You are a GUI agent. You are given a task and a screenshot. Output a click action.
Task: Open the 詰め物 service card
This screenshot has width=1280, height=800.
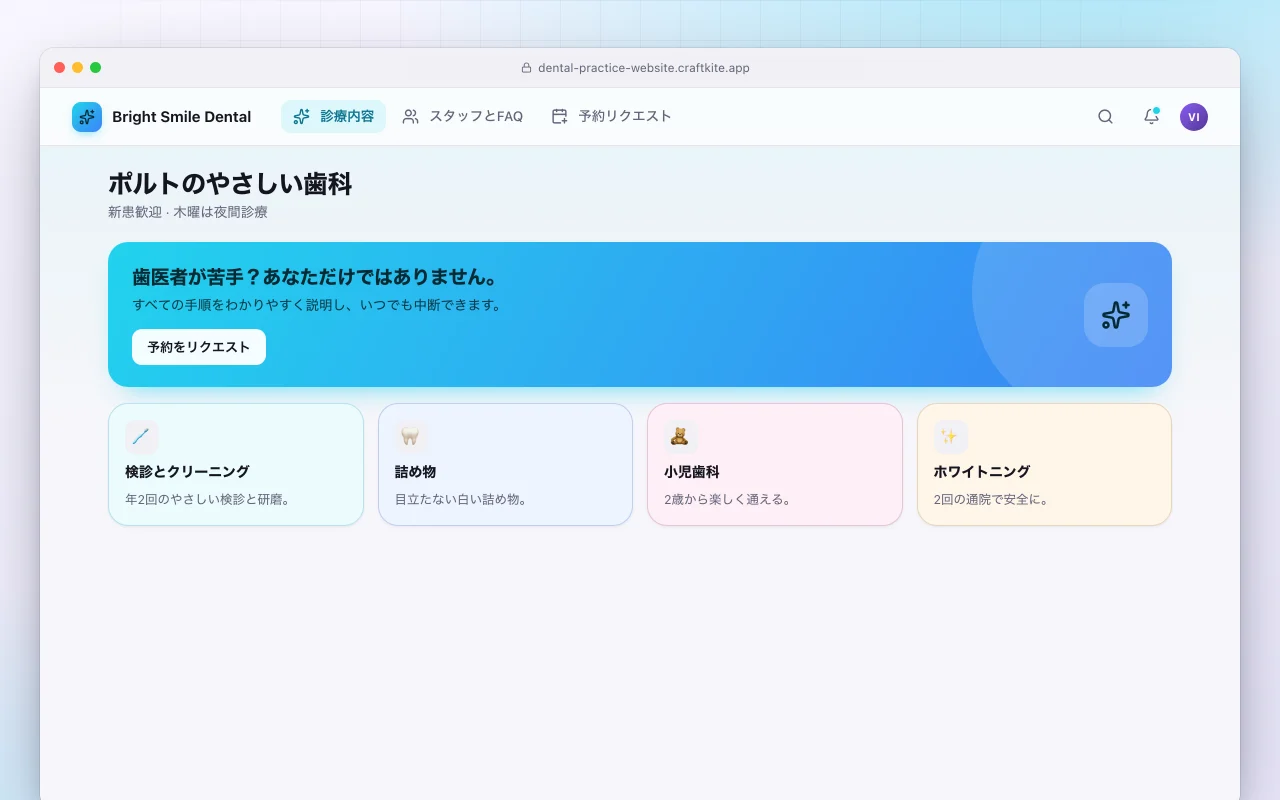click(505, 464)
